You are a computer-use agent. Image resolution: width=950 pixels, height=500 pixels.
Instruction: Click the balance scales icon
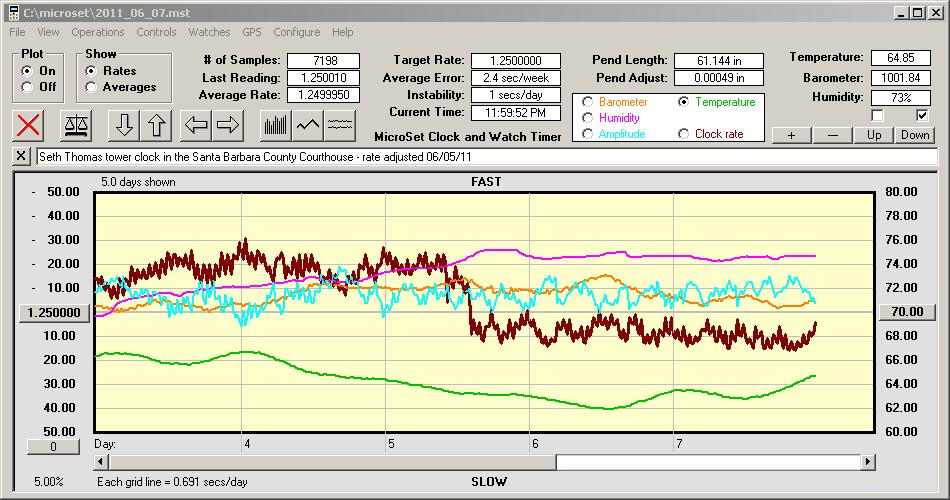tap(76, 125)
